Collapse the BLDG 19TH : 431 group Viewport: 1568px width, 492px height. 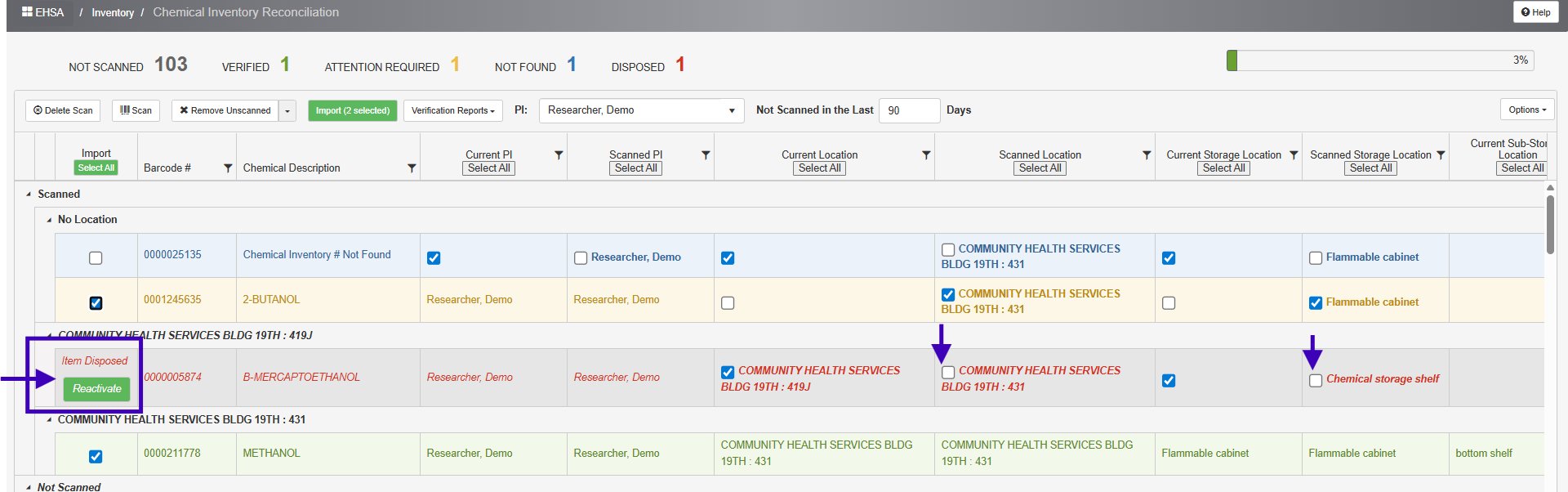tap(49, 420)
